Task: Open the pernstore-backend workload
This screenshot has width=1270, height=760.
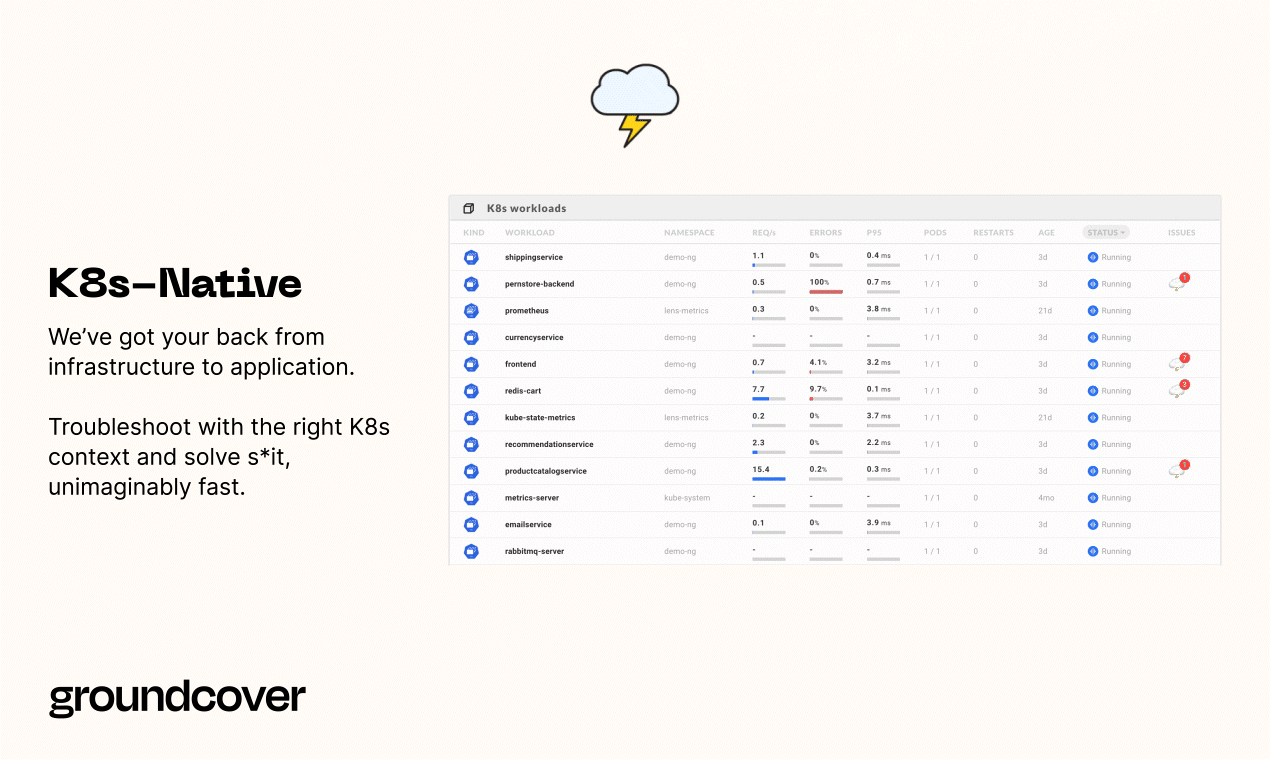Action: (540, 284)
